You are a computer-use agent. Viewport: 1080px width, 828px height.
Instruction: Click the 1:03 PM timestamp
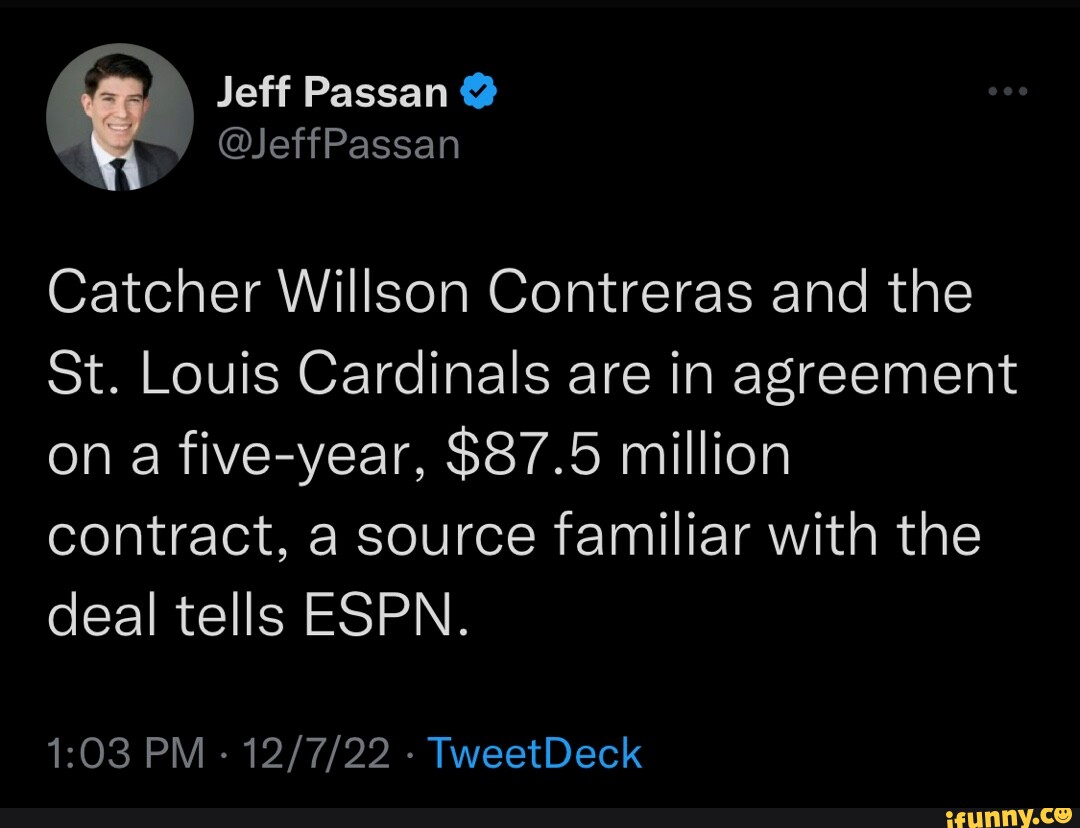pyautogui.click(x=126, y=753)
